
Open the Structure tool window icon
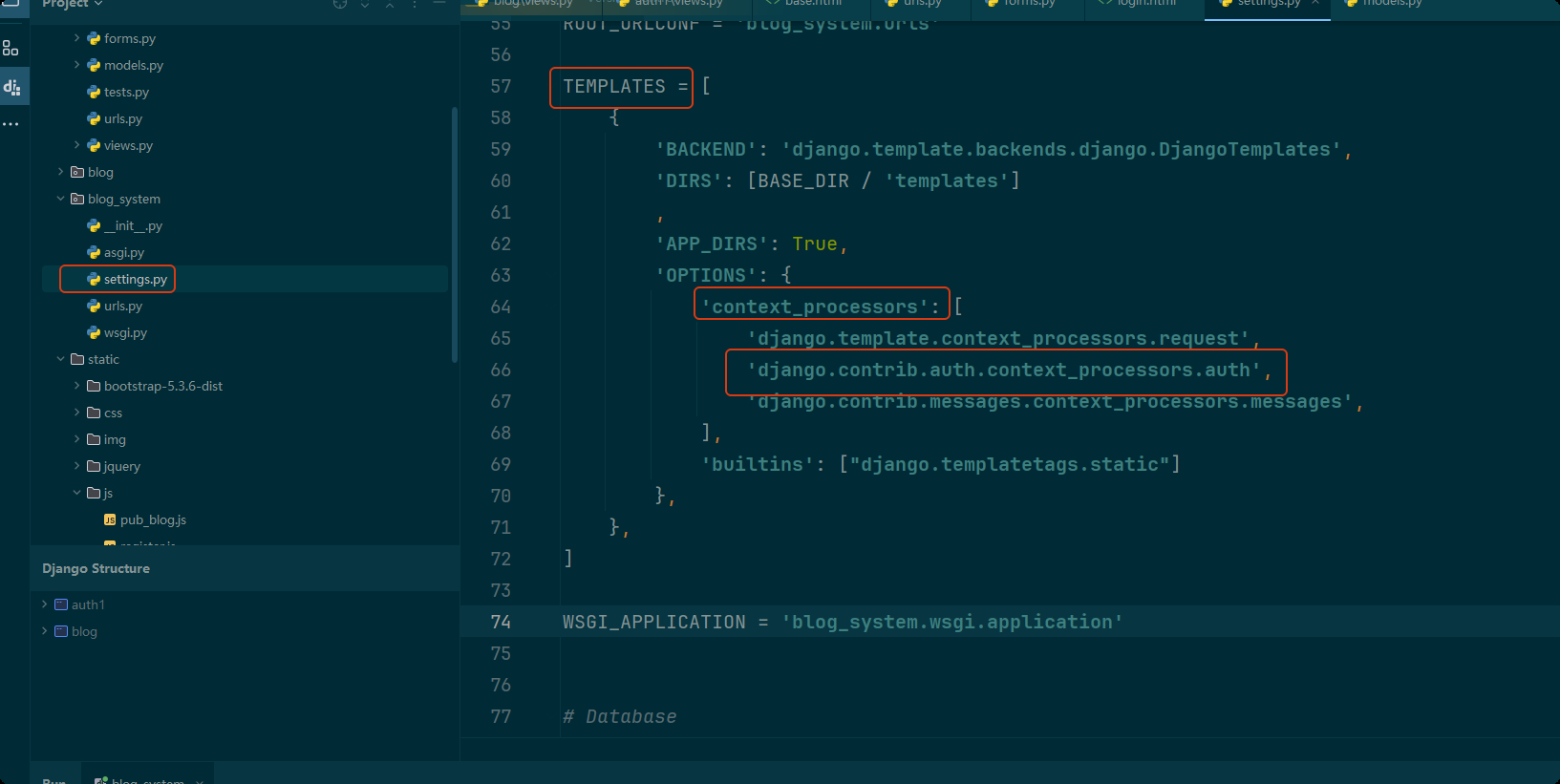[11, 48]
